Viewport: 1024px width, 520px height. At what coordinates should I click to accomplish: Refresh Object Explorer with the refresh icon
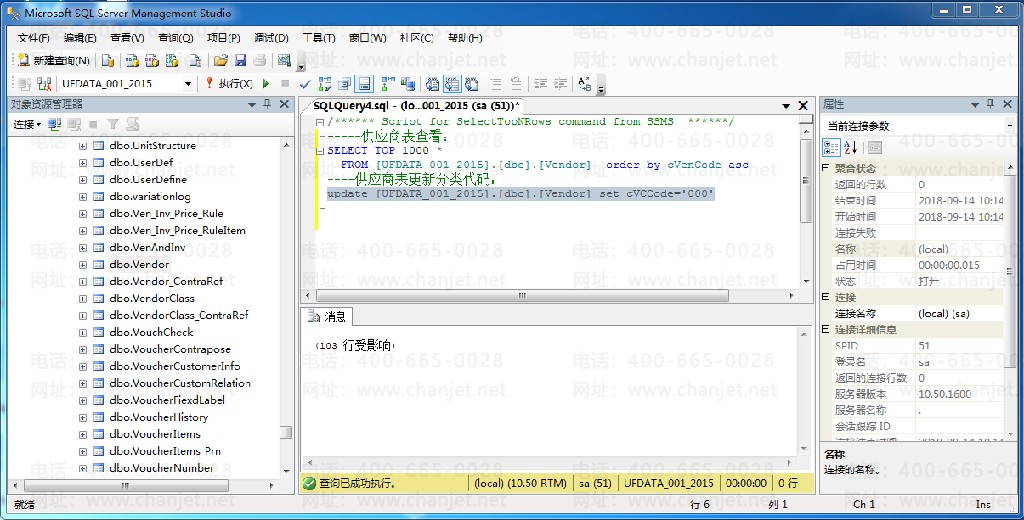(133, 124)
